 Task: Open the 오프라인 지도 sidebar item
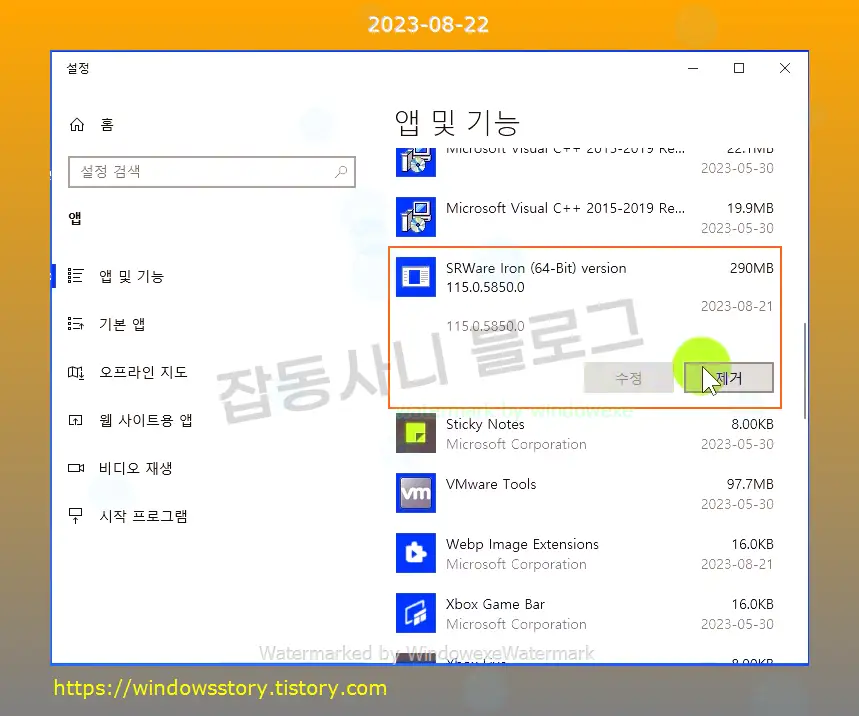[x=143, y=373]
